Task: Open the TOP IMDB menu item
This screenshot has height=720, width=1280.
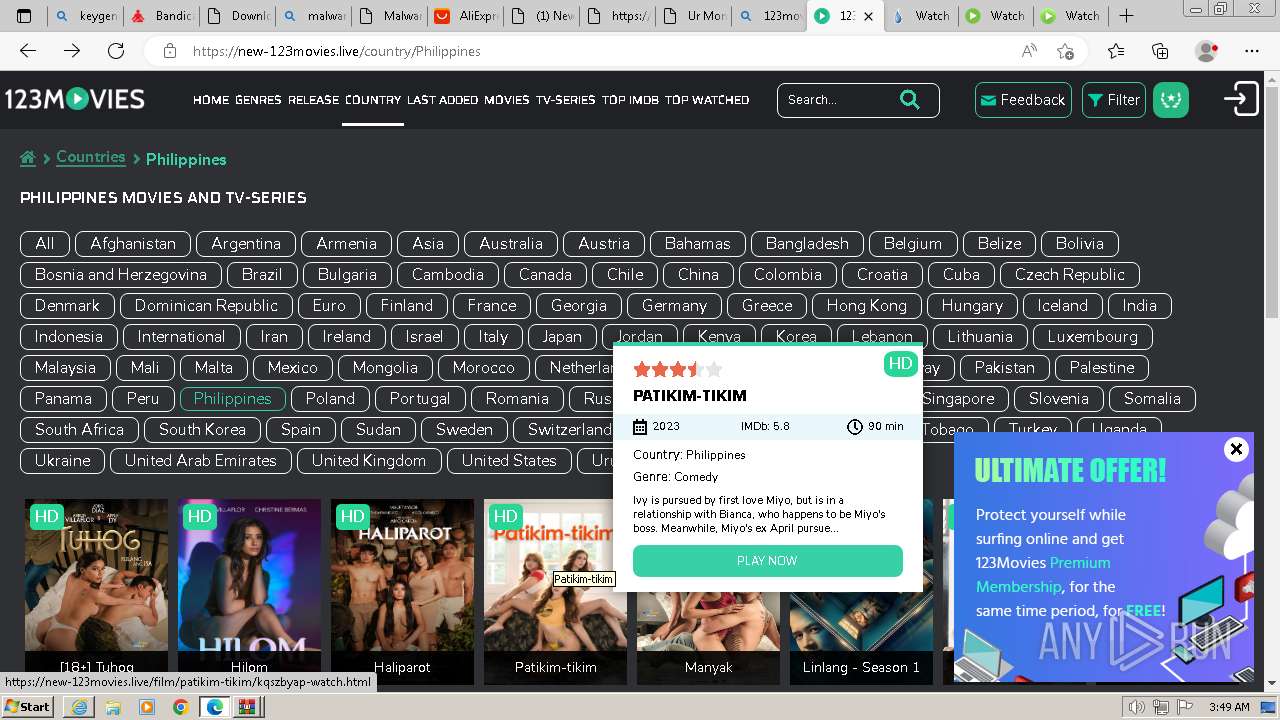Action: (x=630, y=100)
